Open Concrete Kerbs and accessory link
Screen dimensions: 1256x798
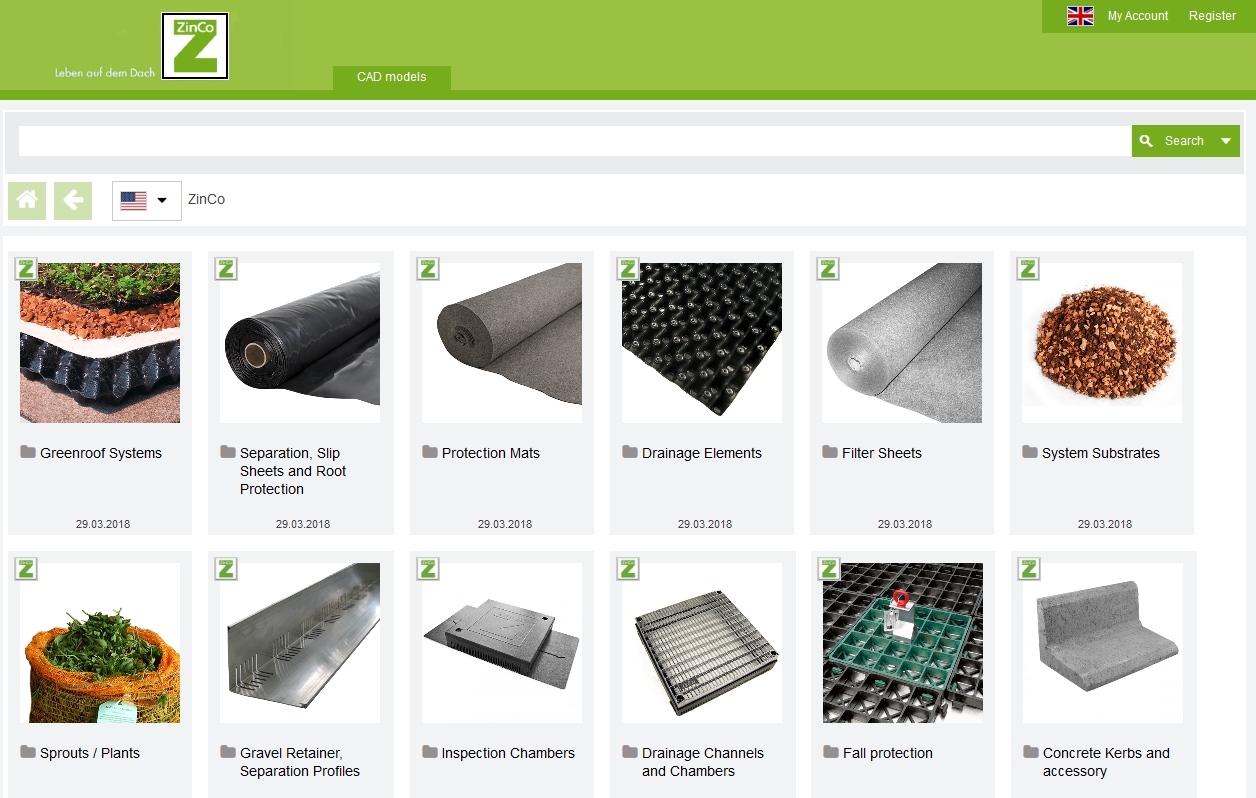[x=1106, y=762]
